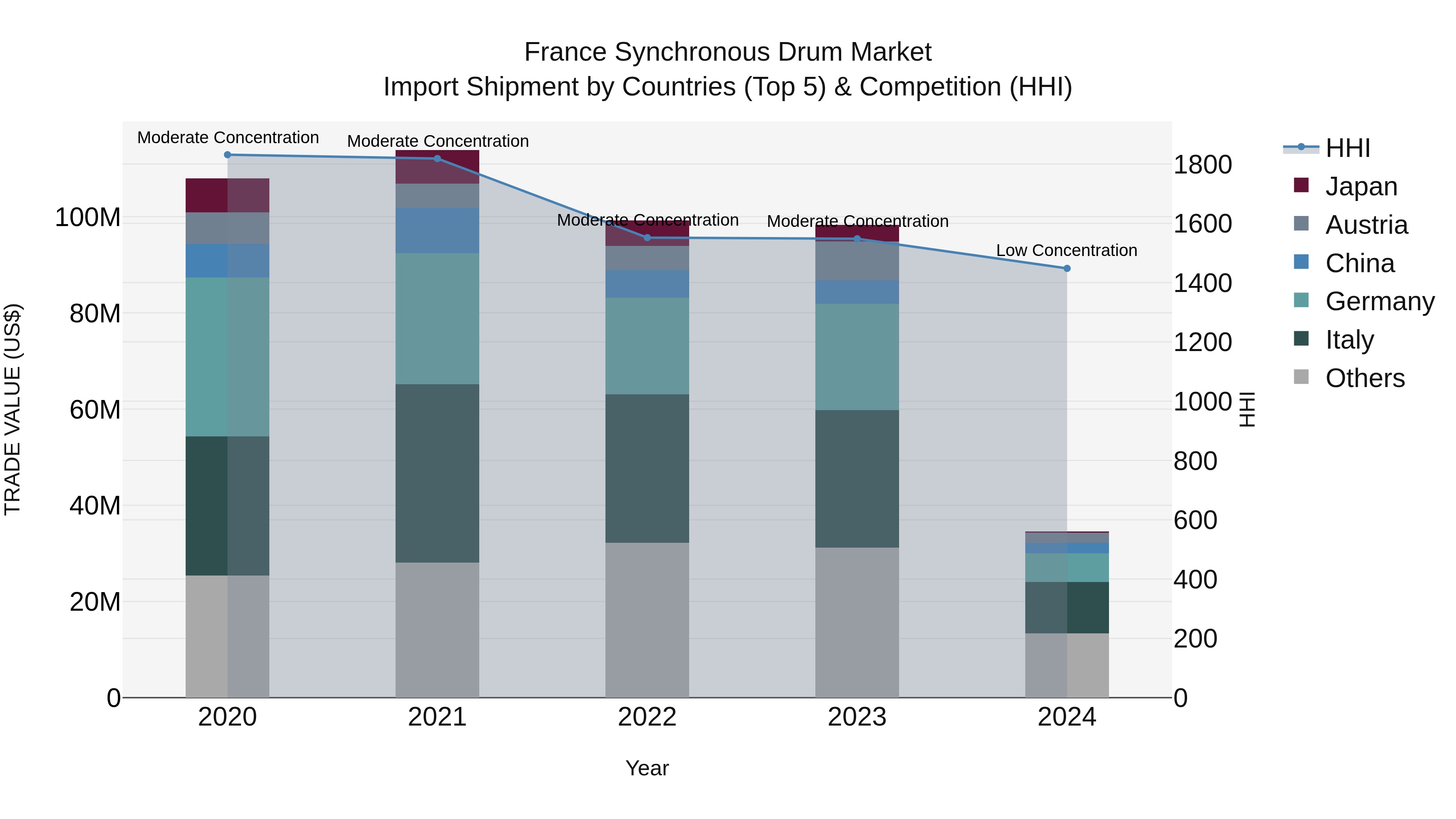Click the Year axis title
The image size is (1456, 819).
click(647, 768)
